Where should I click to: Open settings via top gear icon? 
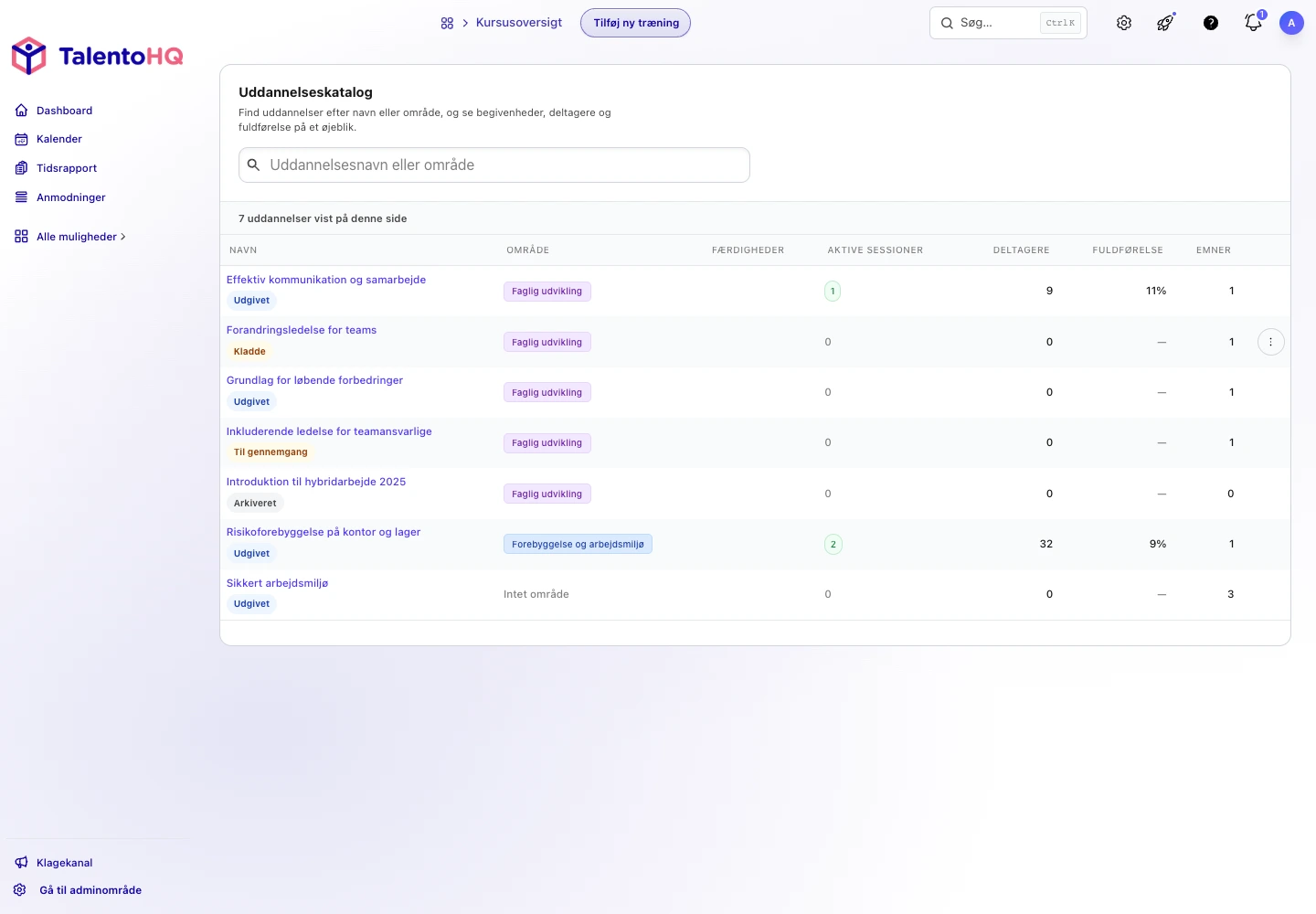coord(1124,23)
